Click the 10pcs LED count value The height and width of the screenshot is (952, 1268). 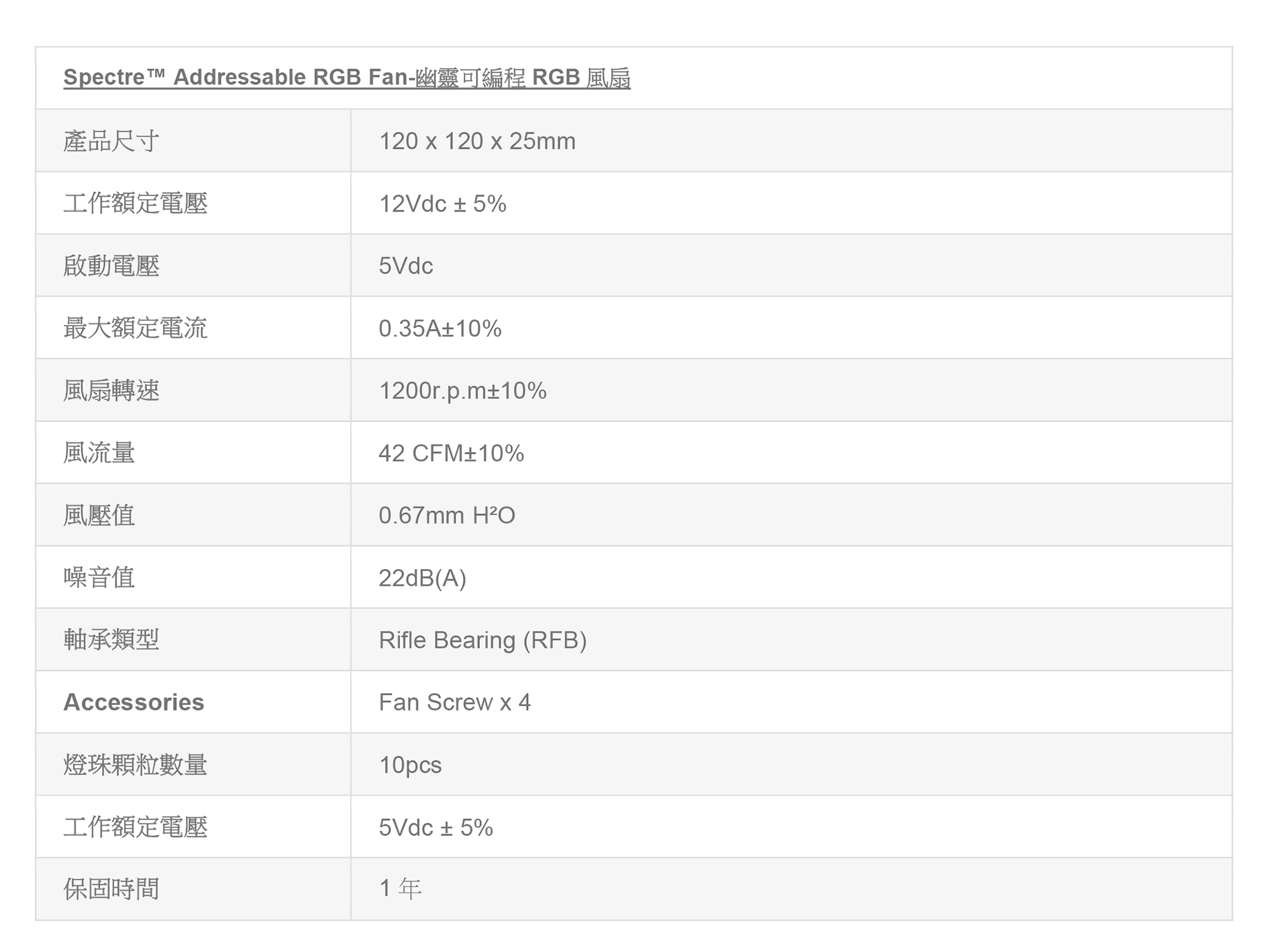pos(410,765)
